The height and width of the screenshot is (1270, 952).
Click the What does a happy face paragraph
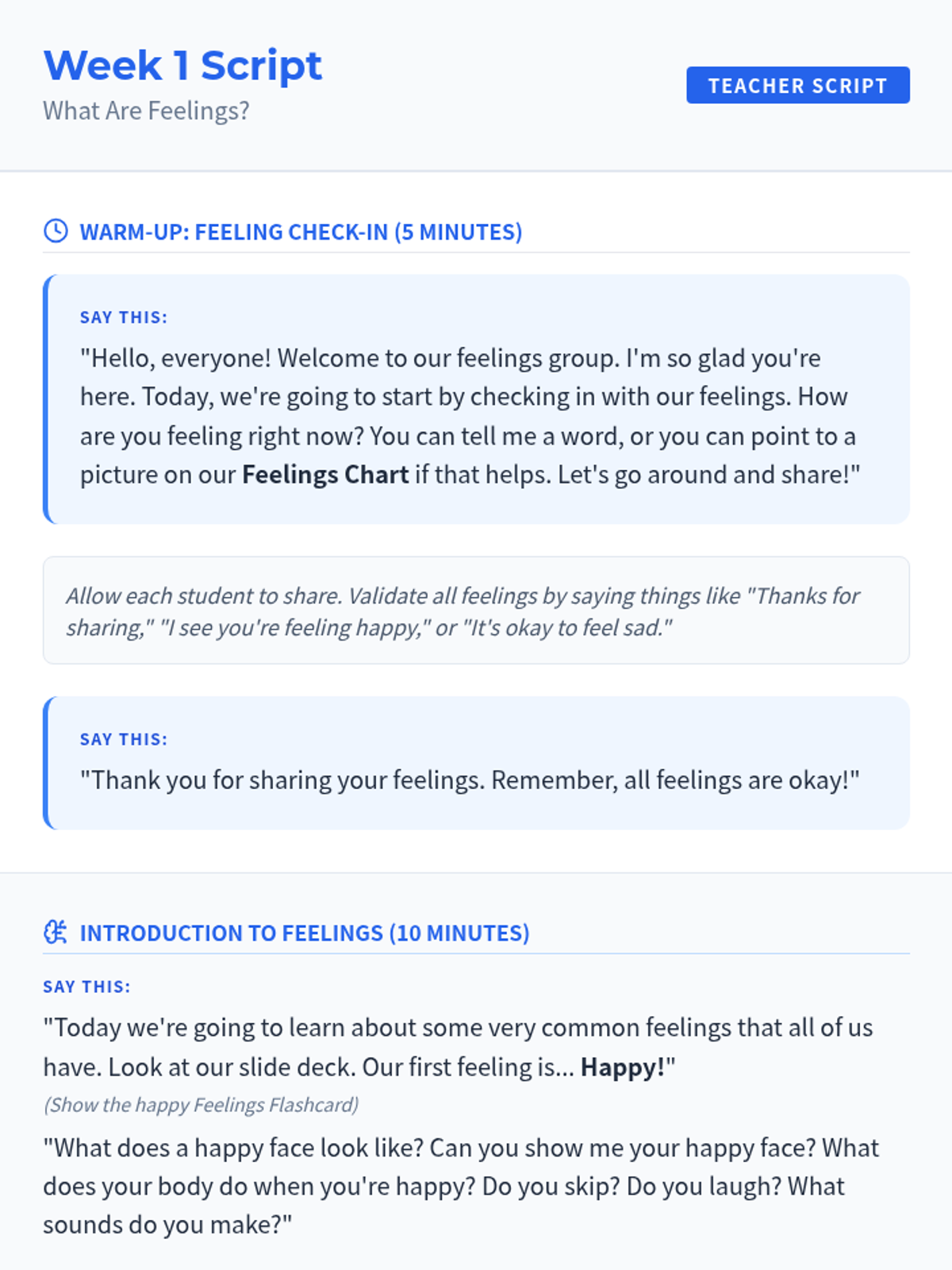pos(461,1187)
